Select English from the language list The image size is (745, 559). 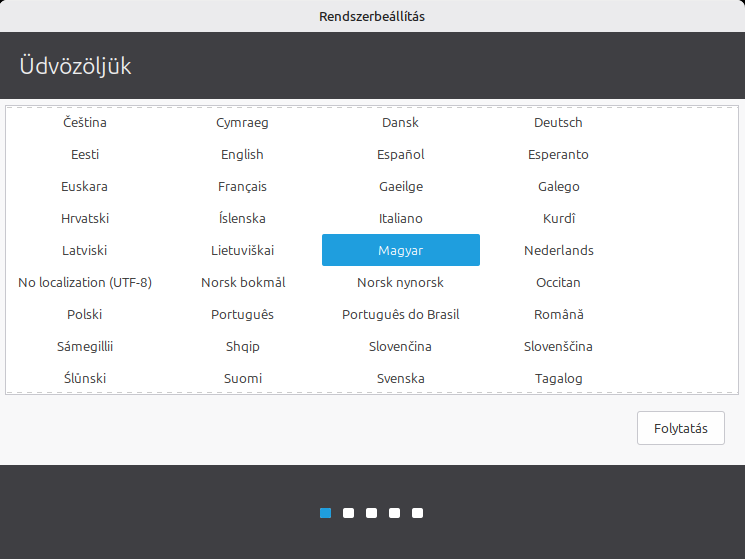click(x=242, y=154)
